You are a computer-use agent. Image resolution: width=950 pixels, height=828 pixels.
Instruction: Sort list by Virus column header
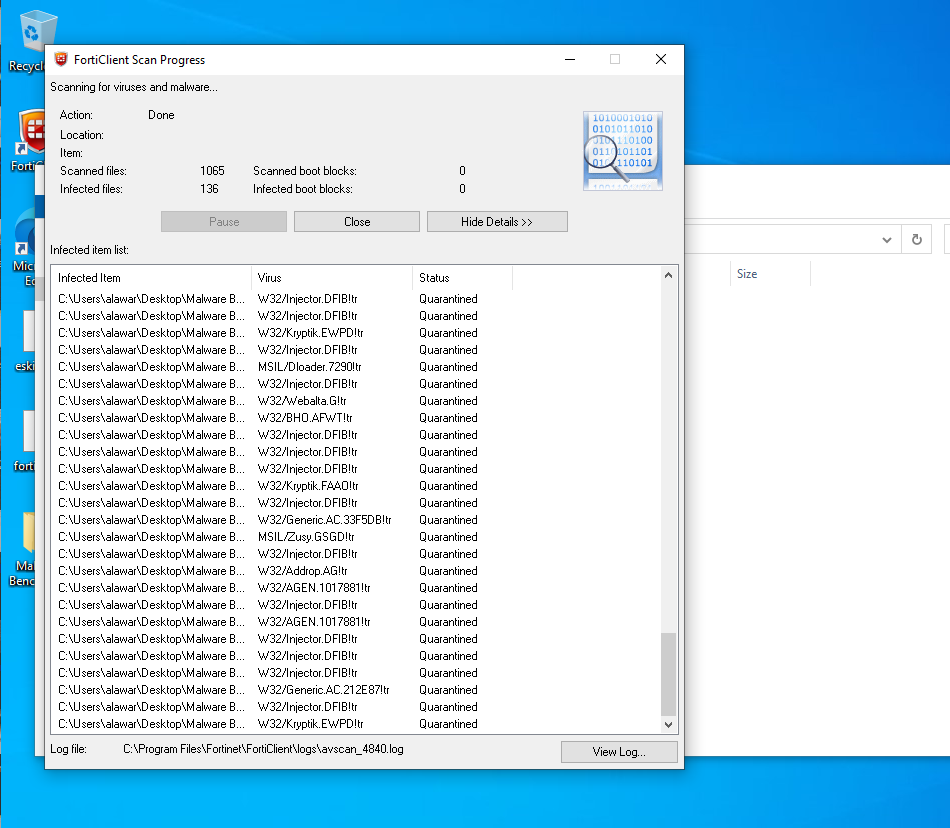(331, 278)
